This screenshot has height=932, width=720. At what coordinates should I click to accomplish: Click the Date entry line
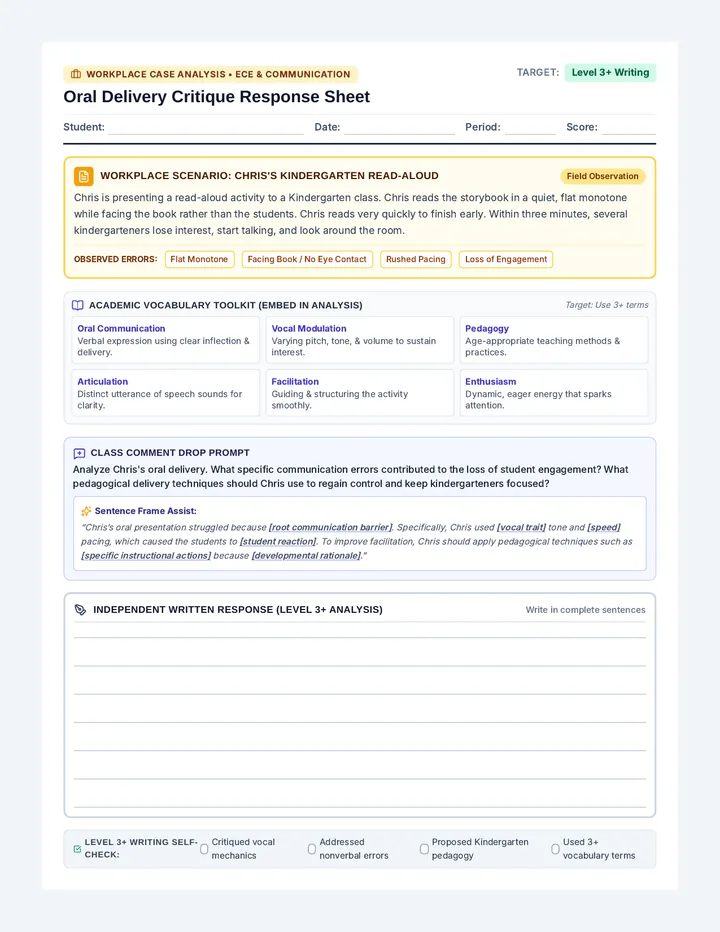click(400, 127)
